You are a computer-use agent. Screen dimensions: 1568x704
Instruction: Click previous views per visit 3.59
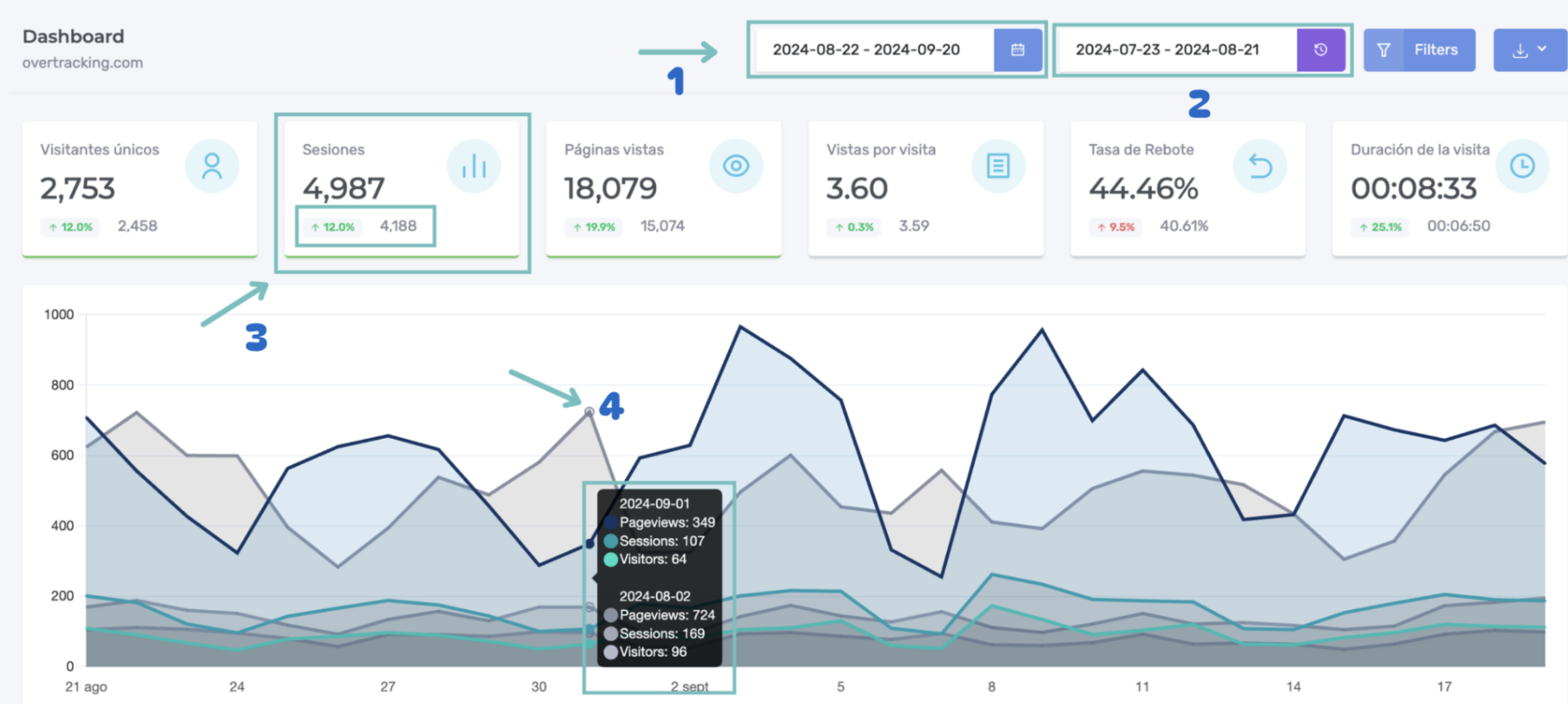coord(914,226)
